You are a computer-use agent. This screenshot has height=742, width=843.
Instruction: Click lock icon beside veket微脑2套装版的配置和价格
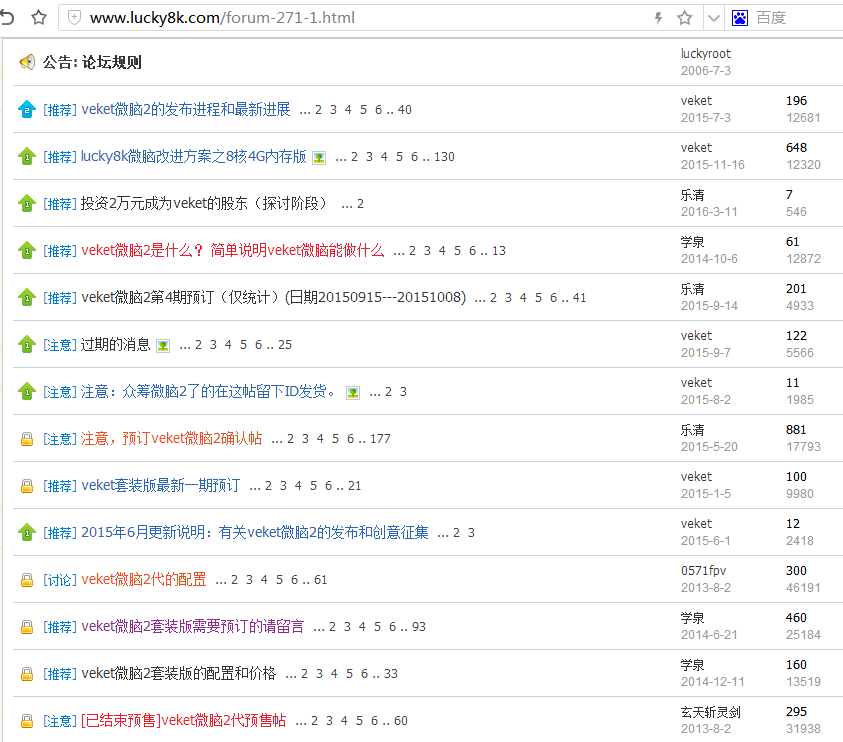[26, 674]
